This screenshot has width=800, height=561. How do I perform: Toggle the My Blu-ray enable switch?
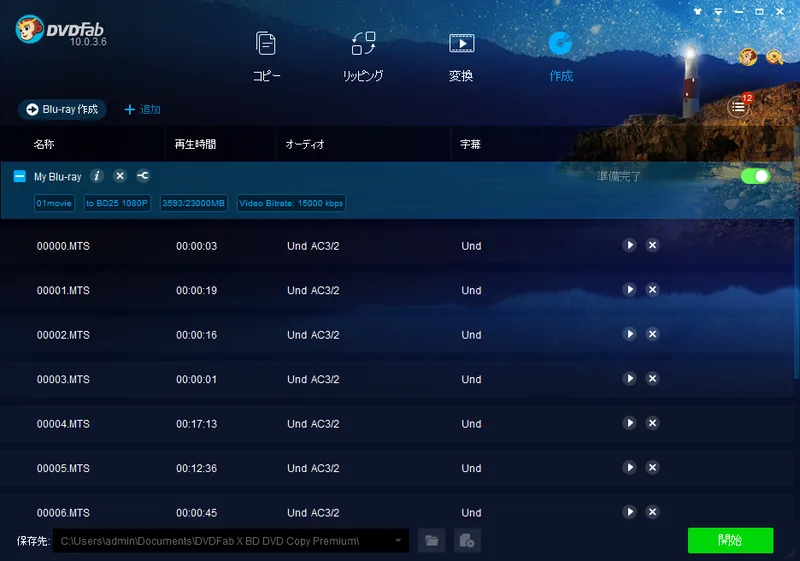[x=755, y=176]
